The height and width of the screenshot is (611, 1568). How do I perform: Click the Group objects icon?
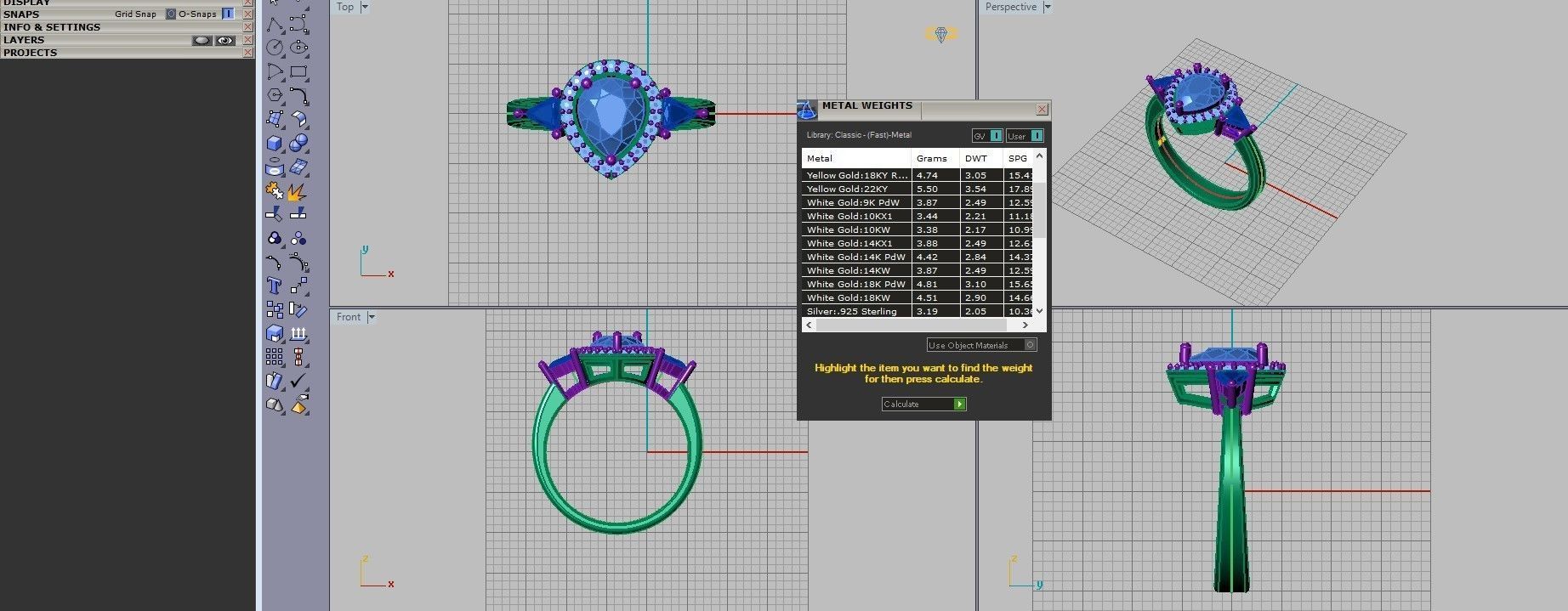275,239
